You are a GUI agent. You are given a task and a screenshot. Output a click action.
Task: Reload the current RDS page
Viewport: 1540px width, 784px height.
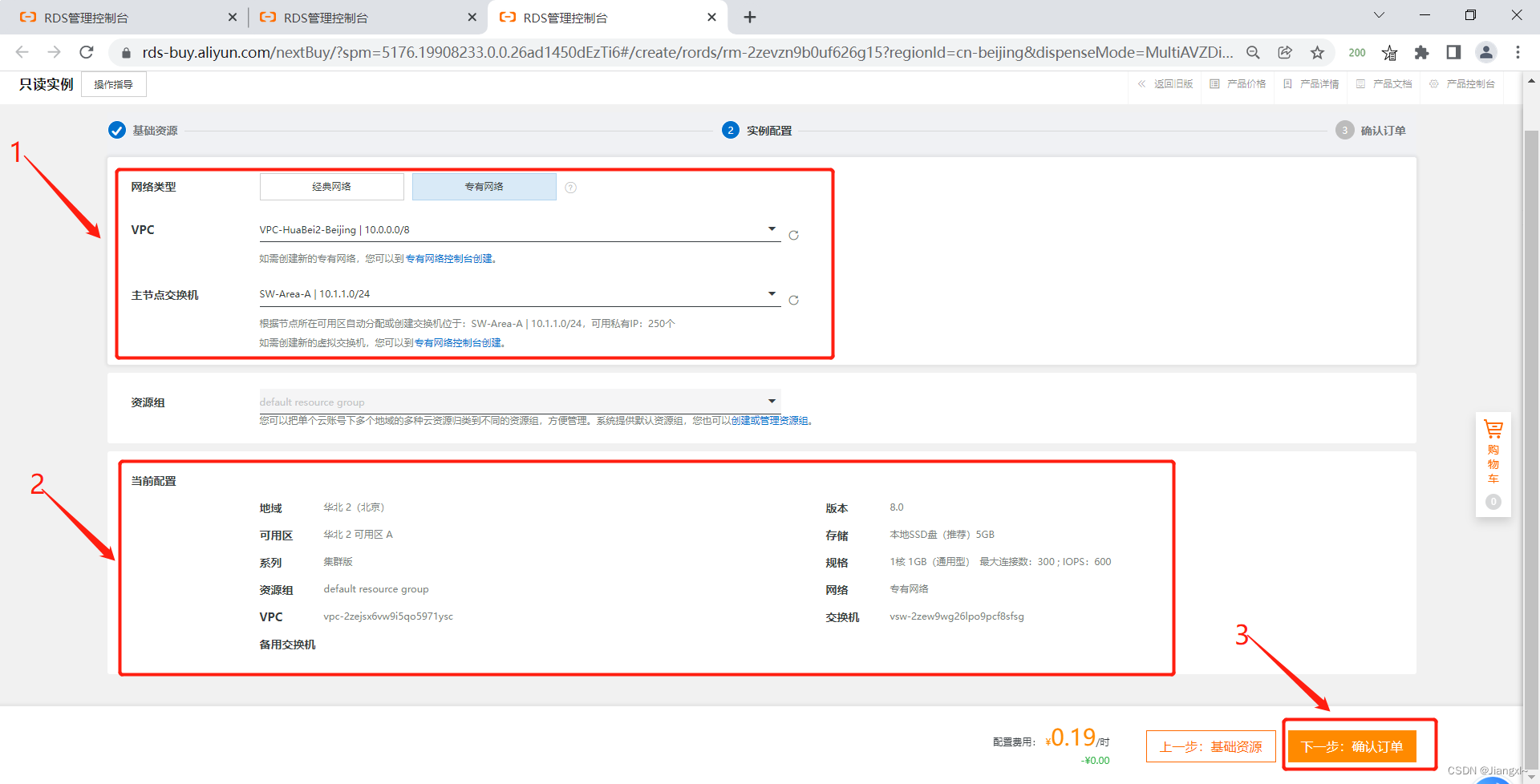coord(87,52)
